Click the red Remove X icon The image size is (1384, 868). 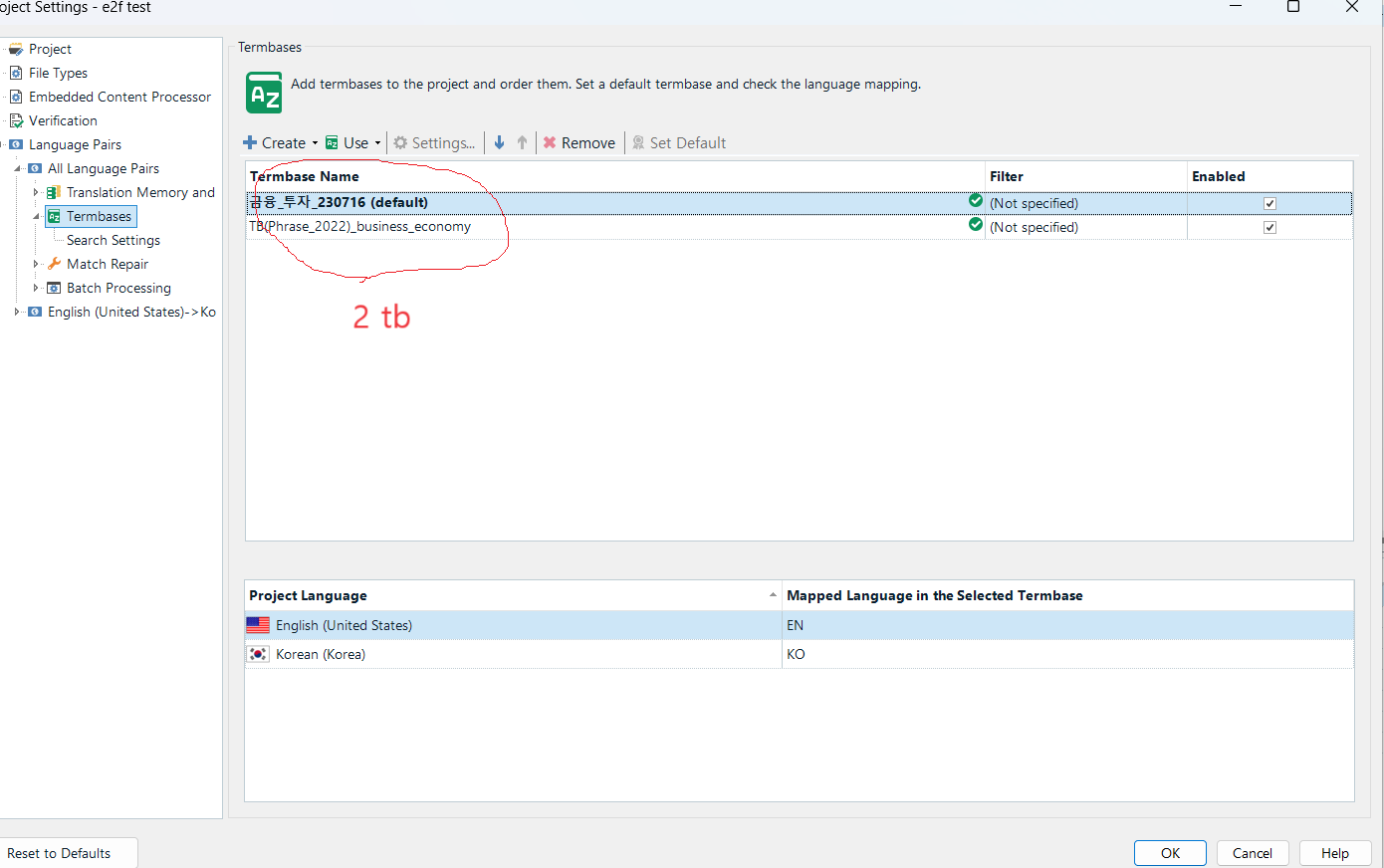tap(550, 142)
